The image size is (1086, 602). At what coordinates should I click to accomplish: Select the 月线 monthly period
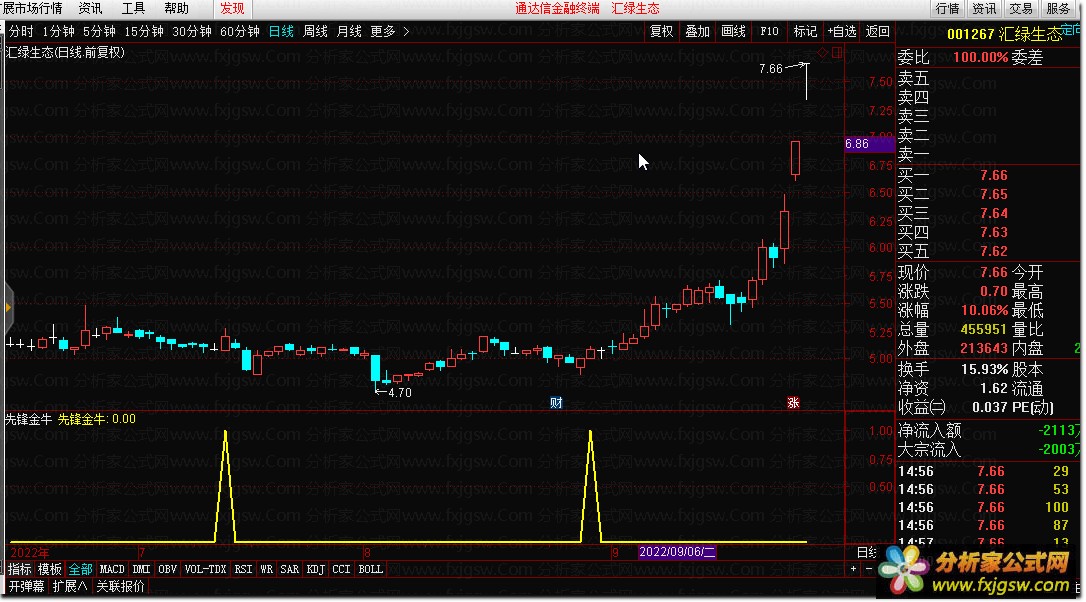coord(349,31)
